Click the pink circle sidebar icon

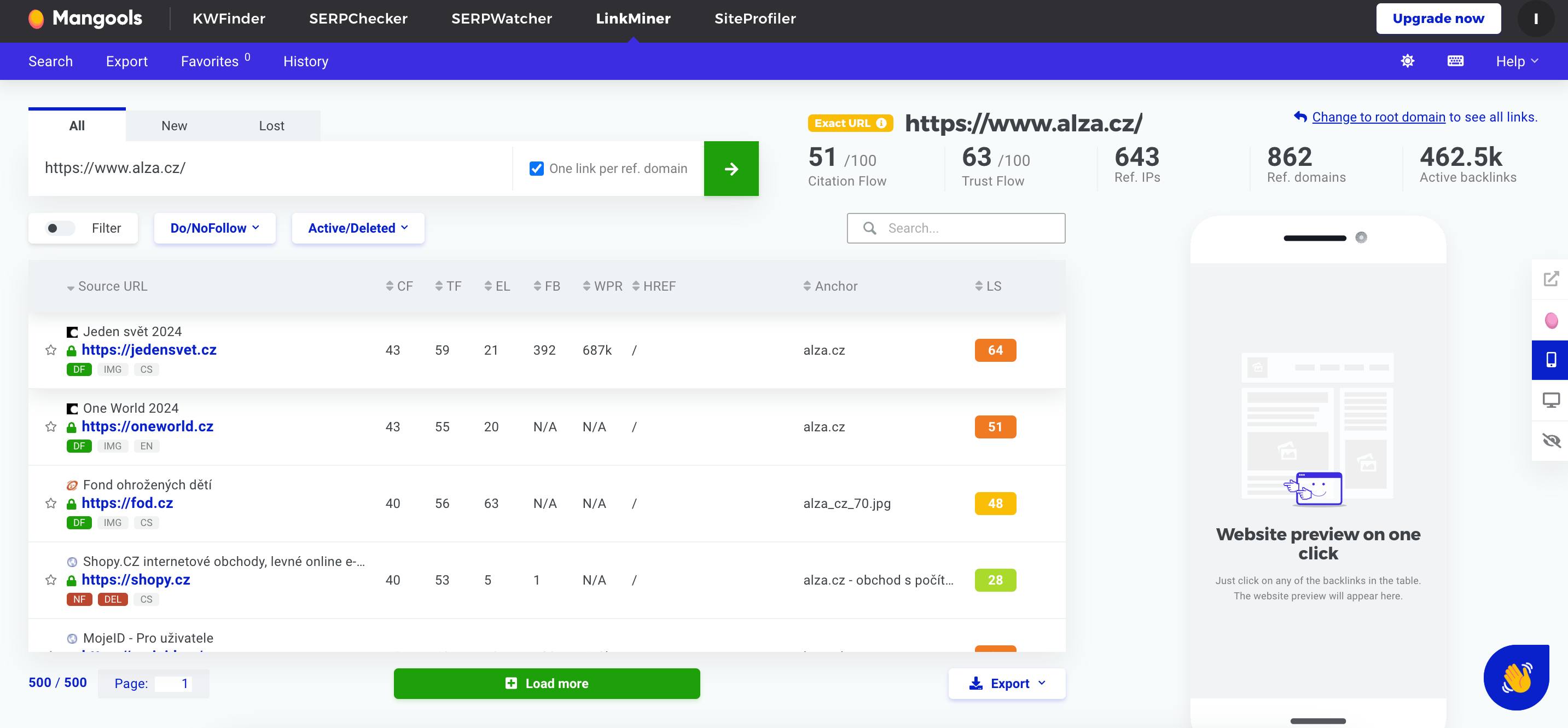tap(1551, 320)
